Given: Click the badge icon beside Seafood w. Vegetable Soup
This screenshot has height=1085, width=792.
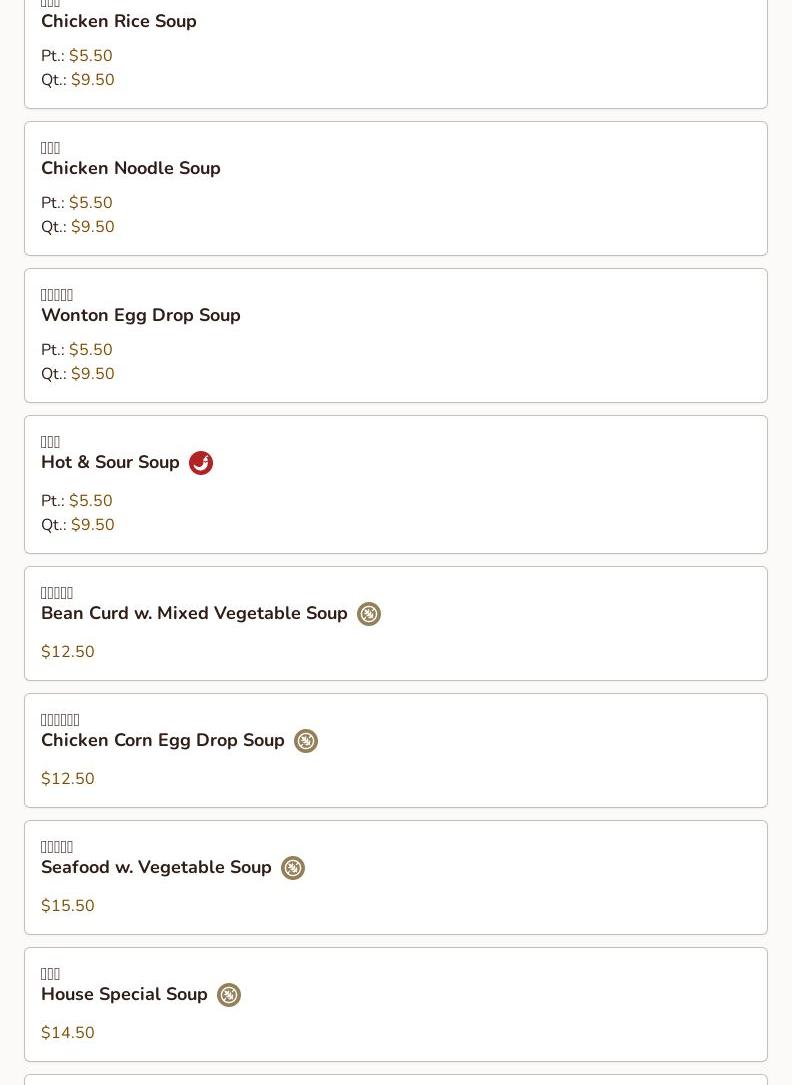Looking at the screenshot, I should click(293, 868).
